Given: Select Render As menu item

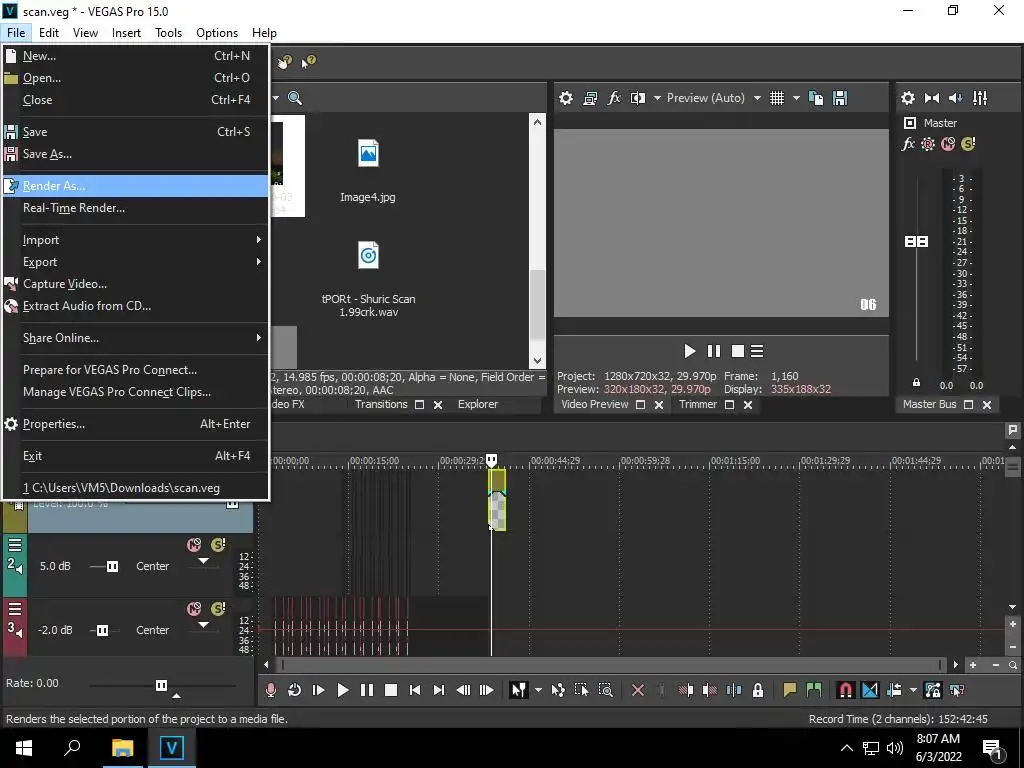Looking at the screenshot, I should (x=136, y=185).
